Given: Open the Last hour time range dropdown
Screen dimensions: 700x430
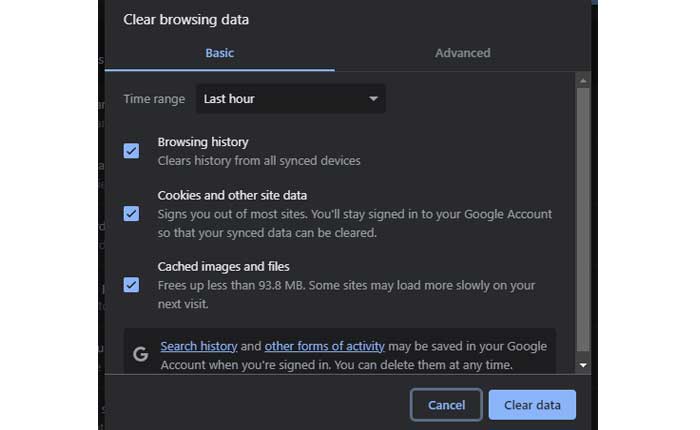Looking at the screenshot, I should 290,99.
